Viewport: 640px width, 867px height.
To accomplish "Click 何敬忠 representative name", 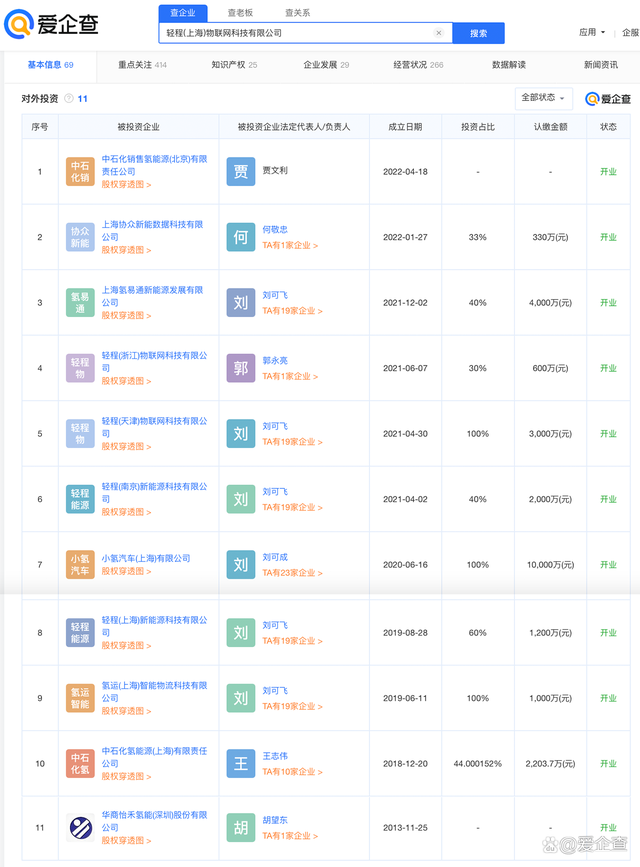I will 275,229.
